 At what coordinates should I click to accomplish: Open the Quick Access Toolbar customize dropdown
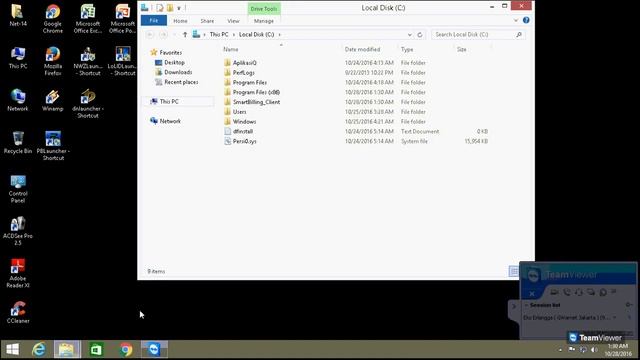click(x=179, y=8)
